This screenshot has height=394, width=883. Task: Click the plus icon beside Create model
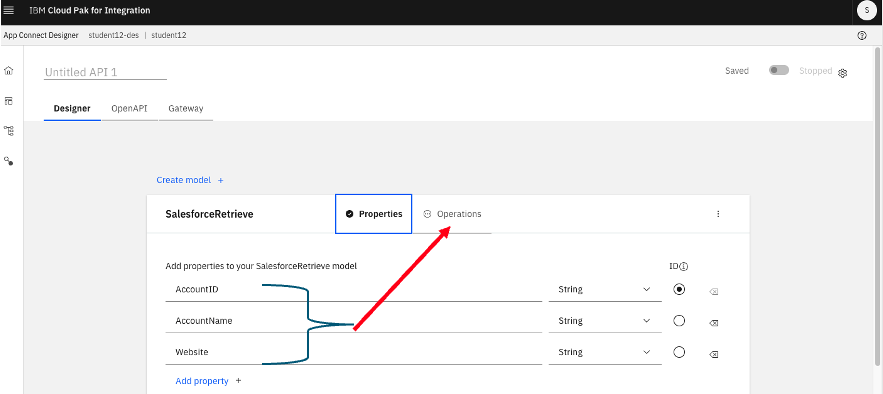tap(221, 181)
